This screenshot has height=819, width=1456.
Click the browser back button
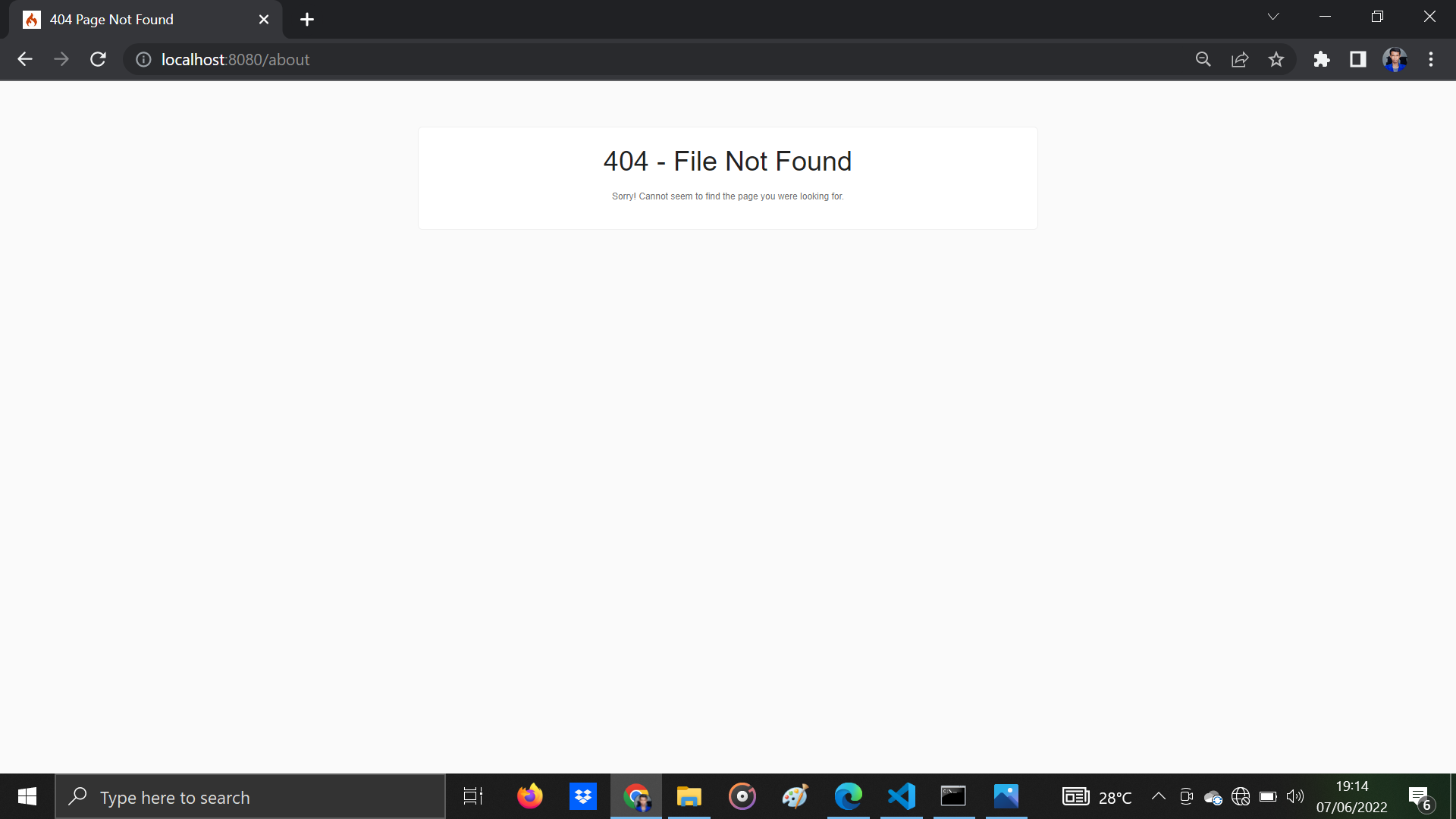[x=25, y=59]
